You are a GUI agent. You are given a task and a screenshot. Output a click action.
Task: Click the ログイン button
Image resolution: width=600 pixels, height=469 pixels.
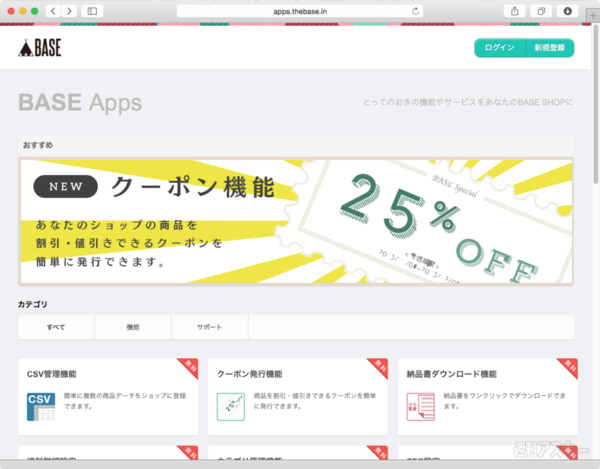click(499, 48)
